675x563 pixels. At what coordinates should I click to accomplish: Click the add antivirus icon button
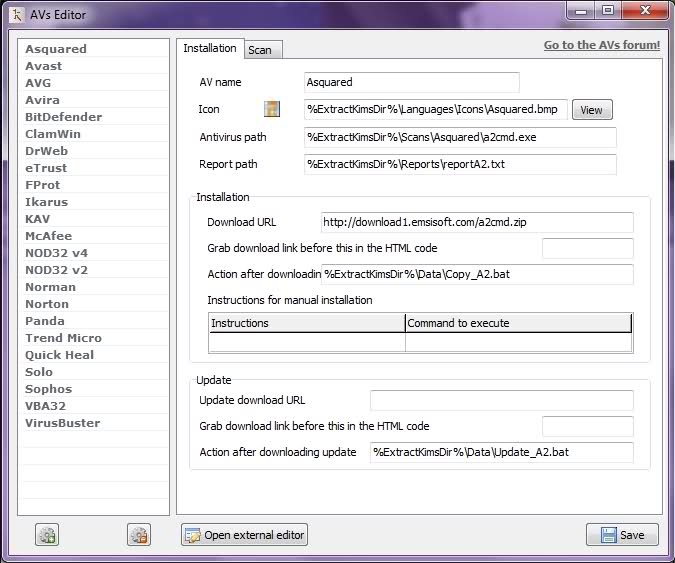pyautogui.click(x=47, y=535)
